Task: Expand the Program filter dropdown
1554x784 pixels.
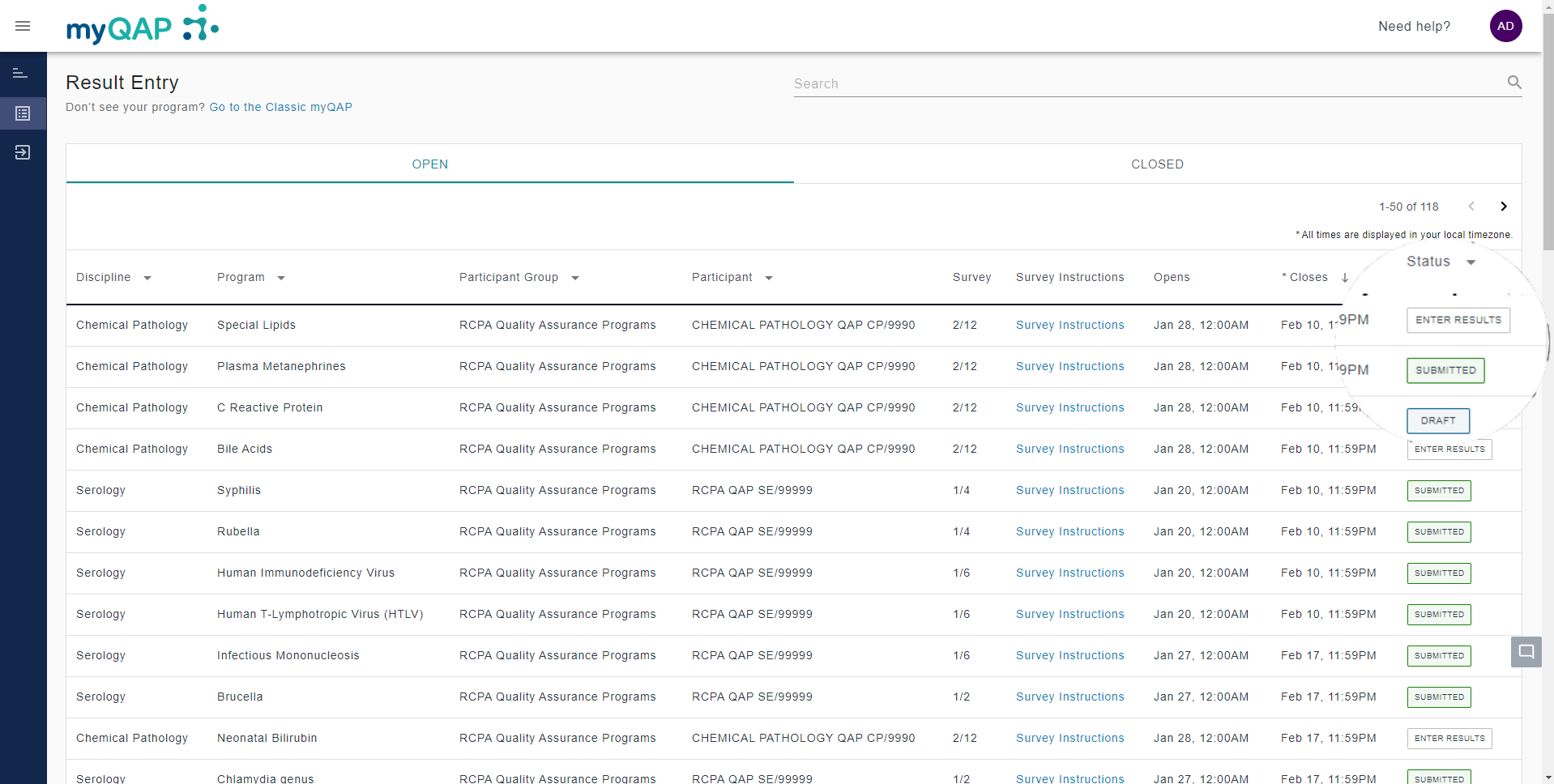Action: pos(281,278)
